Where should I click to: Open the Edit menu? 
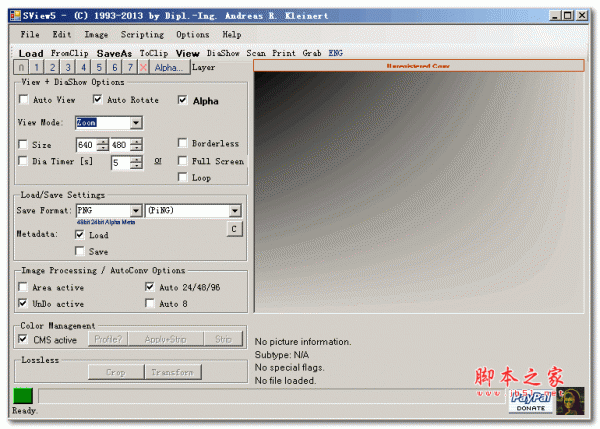tap(62, 35)
